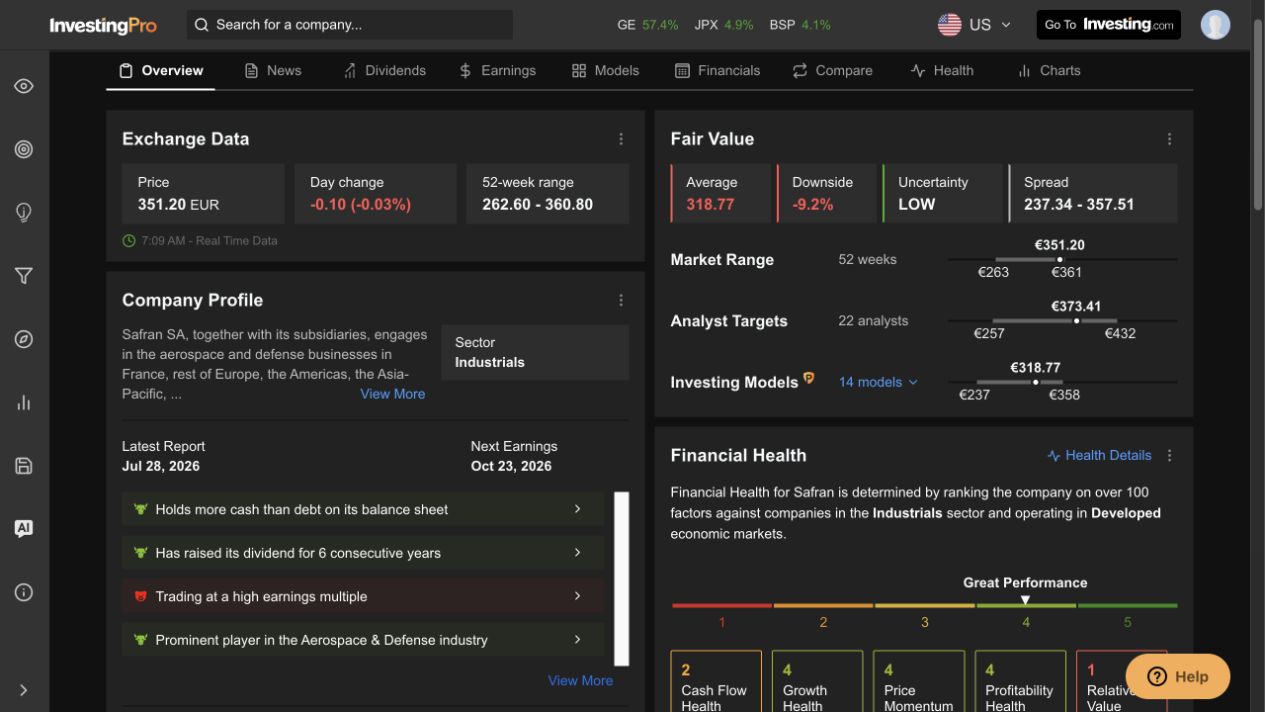Click the insights list scrollbar
The width and height of the screenshot is (1265, 712).
pyautogui.click(x=621, y=578)
